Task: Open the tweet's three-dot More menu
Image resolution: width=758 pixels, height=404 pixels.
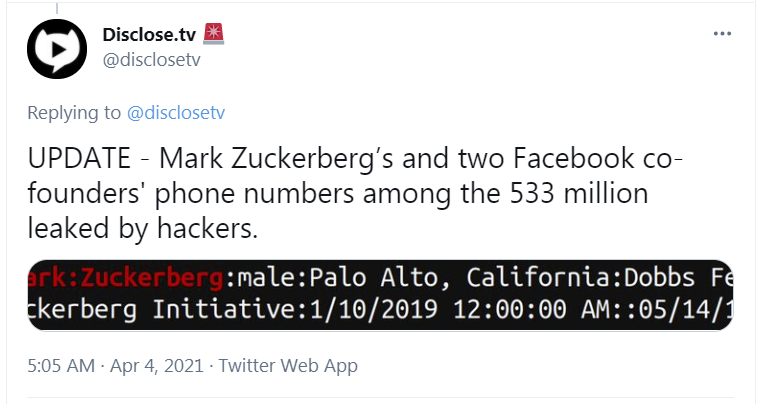Action: pos(722,33)
